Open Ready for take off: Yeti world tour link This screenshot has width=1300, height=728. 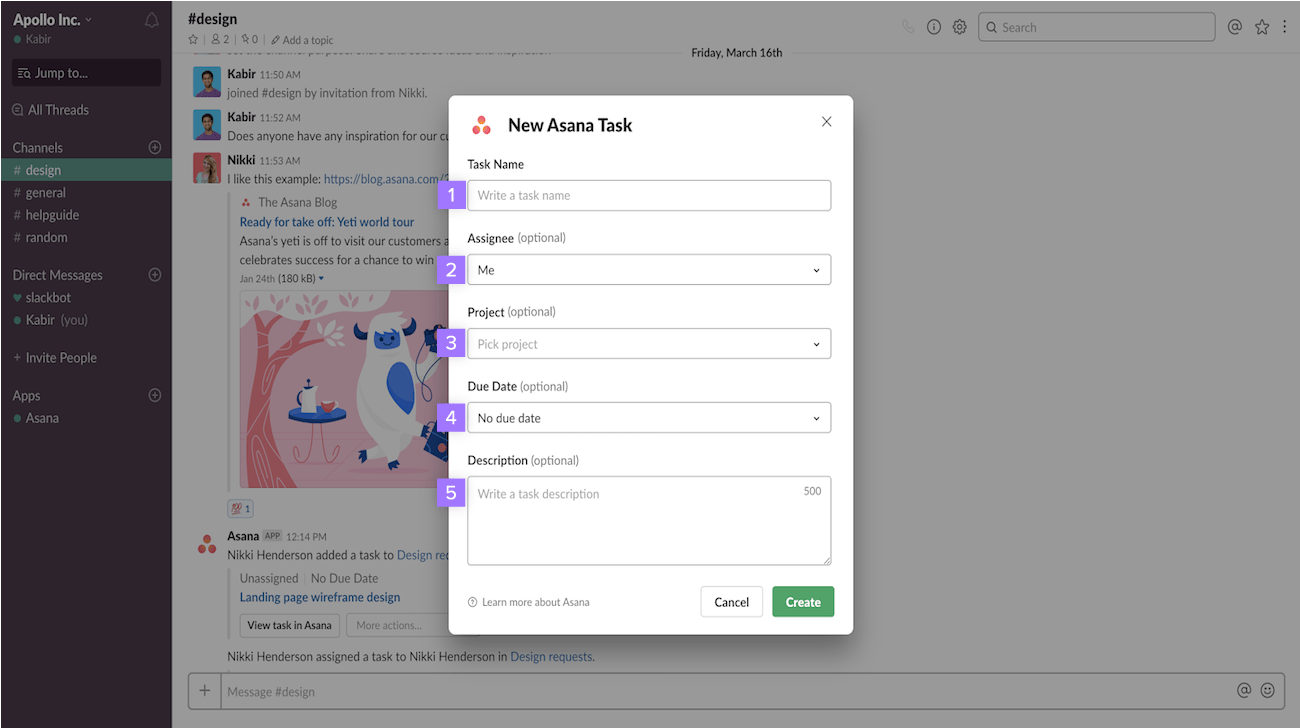point(327,222)
